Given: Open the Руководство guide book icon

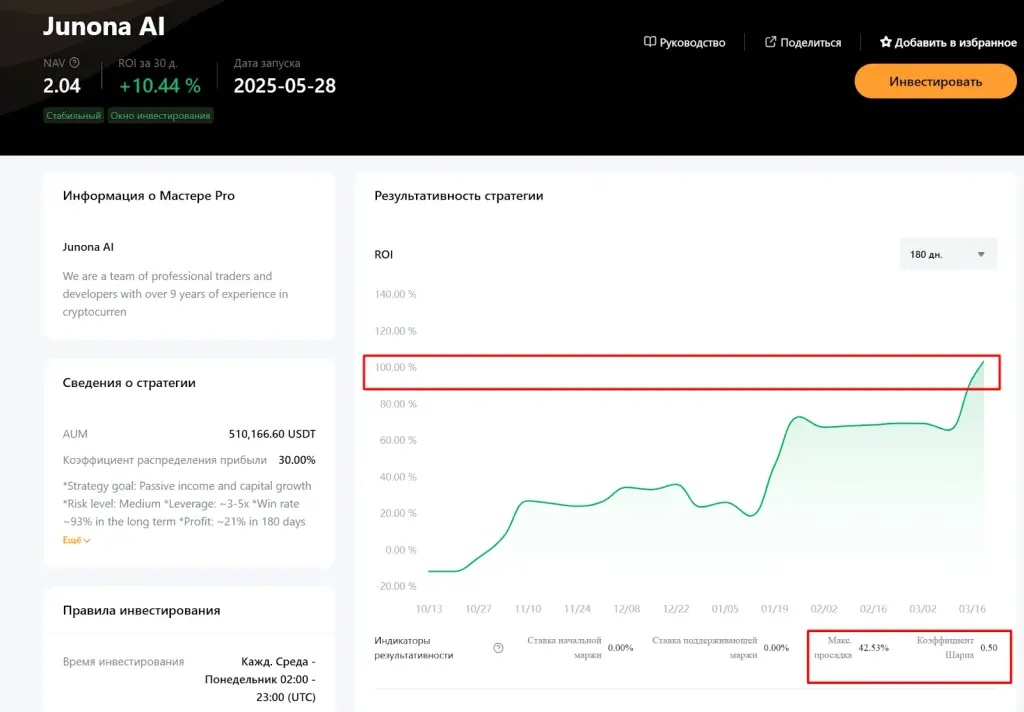Looking at the screenshot, I should [x=649, y=42].
